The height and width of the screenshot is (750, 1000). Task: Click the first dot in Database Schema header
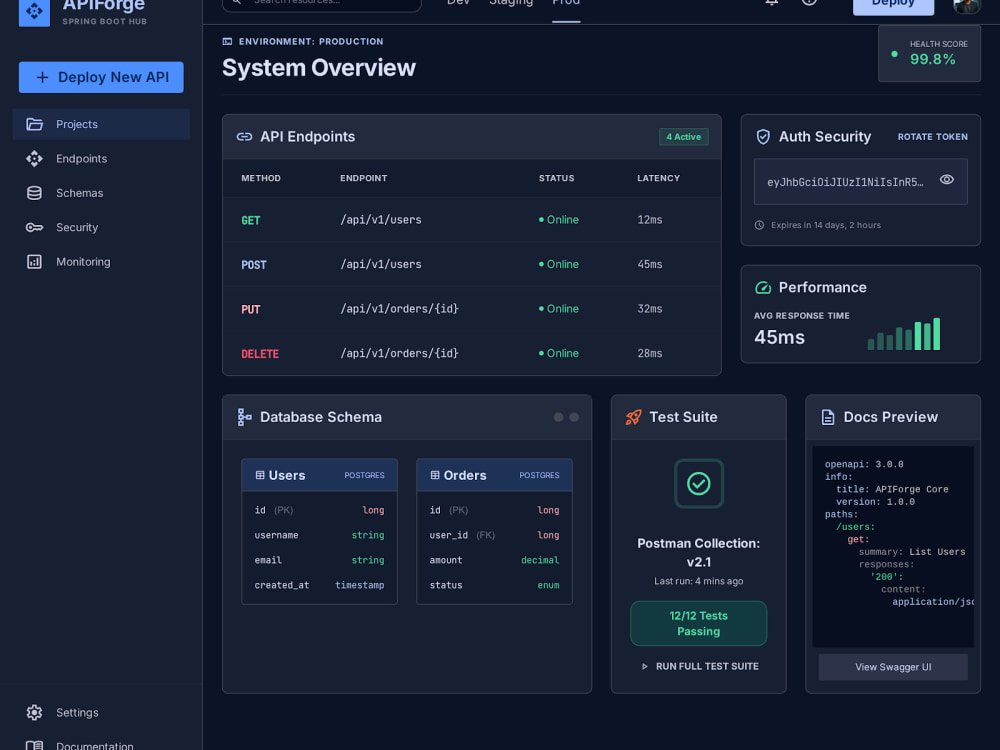click(559, 417)
